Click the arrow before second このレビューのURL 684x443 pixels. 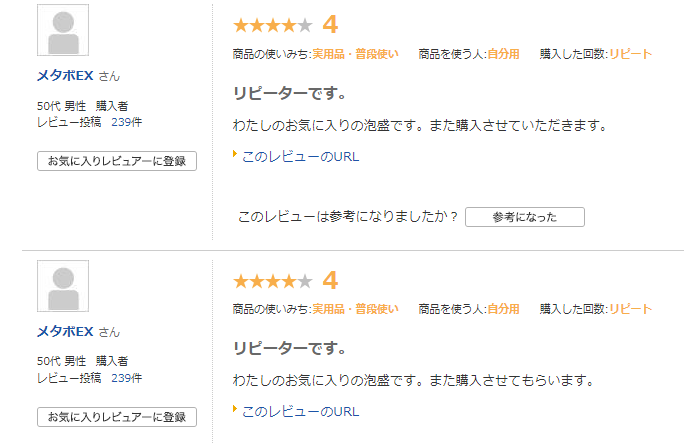235,409
